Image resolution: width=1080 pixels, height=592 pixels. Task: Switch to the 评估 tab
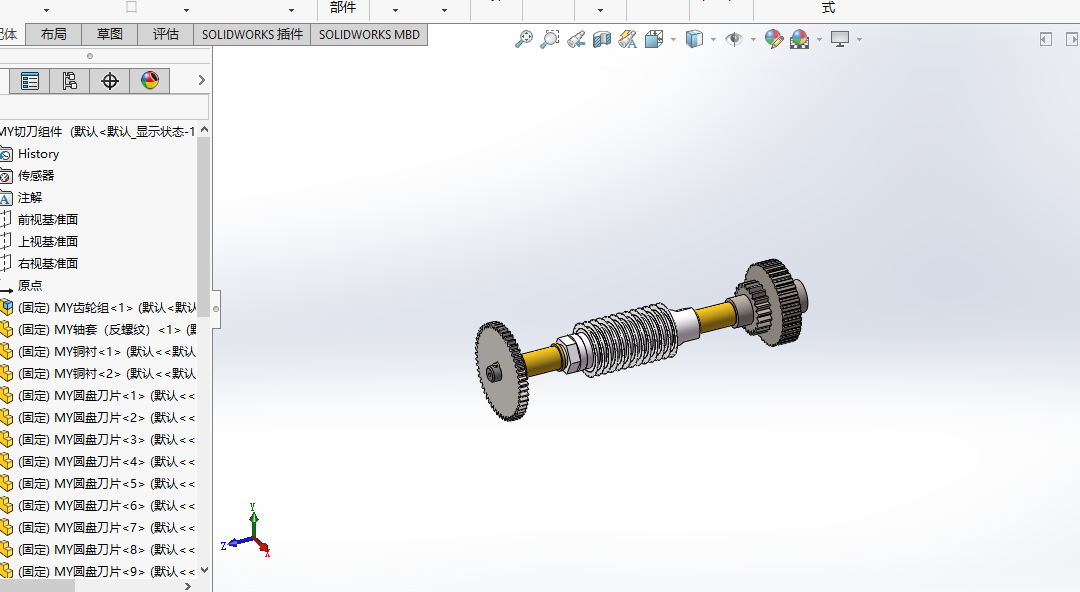pos(165,34)
